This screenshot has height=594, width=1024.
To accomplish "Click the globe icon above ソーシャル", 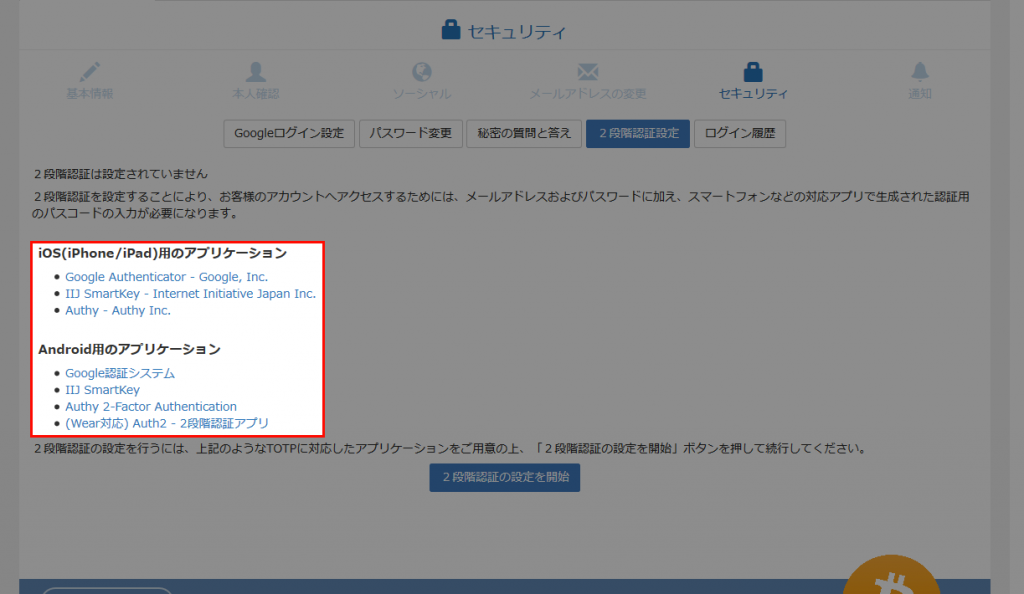I will click(x=422, y=71).
